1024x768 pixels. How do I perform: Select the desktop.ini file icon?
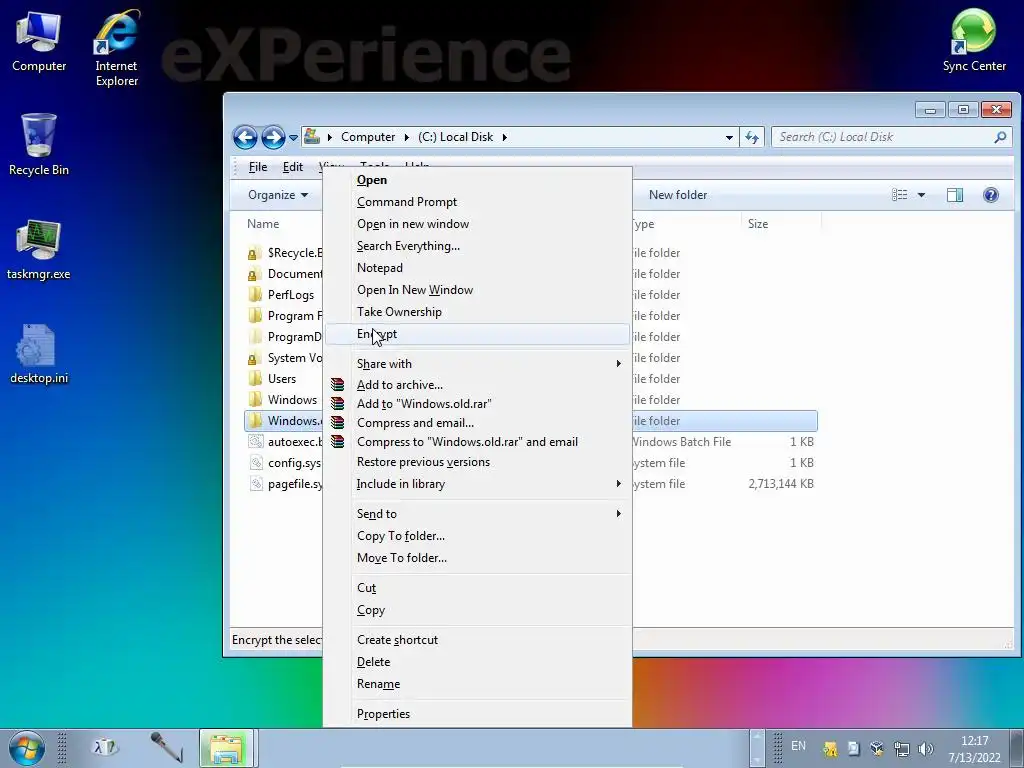point(39,353)
